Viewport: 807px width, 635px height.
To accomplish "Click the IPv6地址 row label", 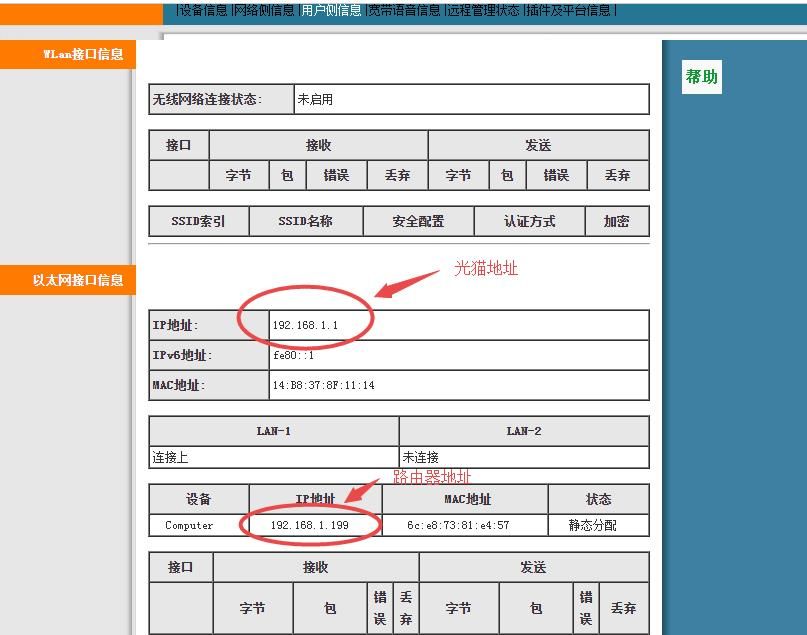I will tap(209, 355).
